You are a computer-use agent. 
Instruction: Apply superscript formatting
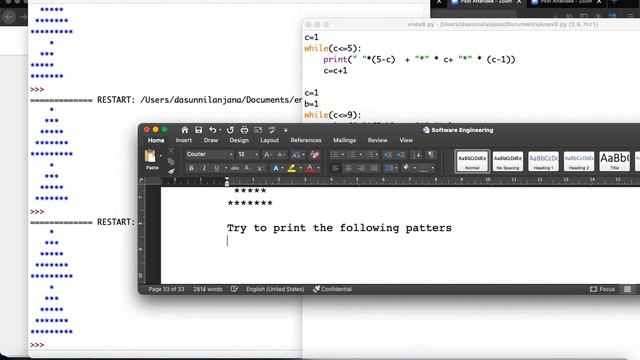pos(260,168)
